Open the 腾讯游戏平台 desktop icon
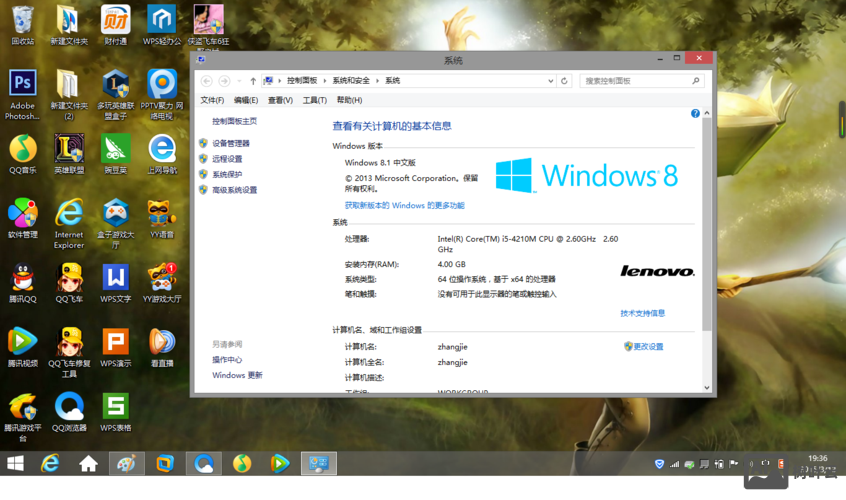 click(23, 416)
